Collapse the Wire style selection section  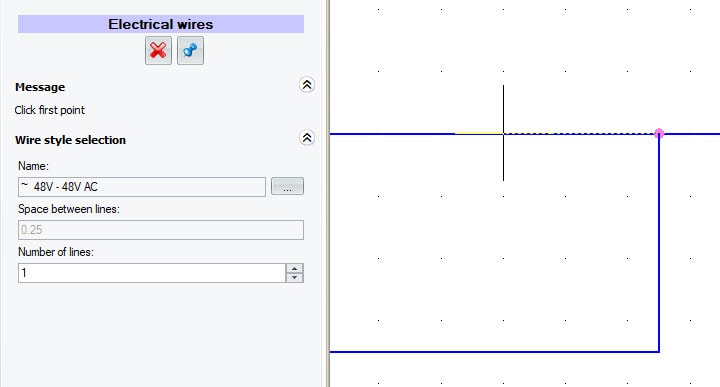point(307,138)
